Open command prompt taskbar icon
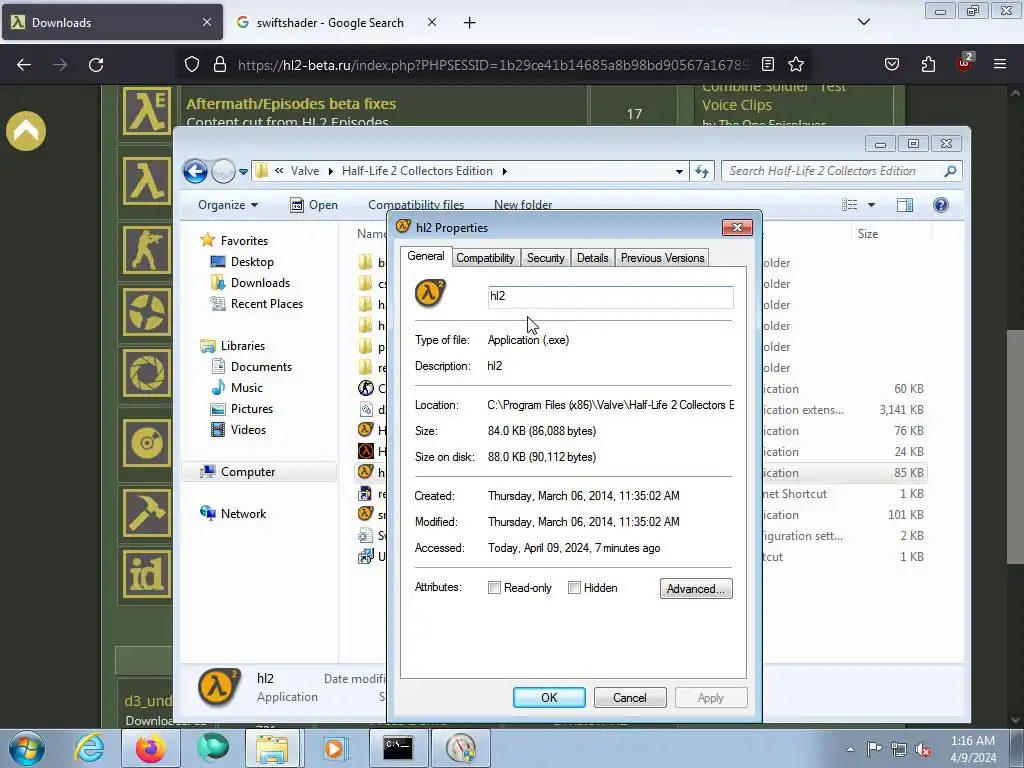 coord(397,748)
